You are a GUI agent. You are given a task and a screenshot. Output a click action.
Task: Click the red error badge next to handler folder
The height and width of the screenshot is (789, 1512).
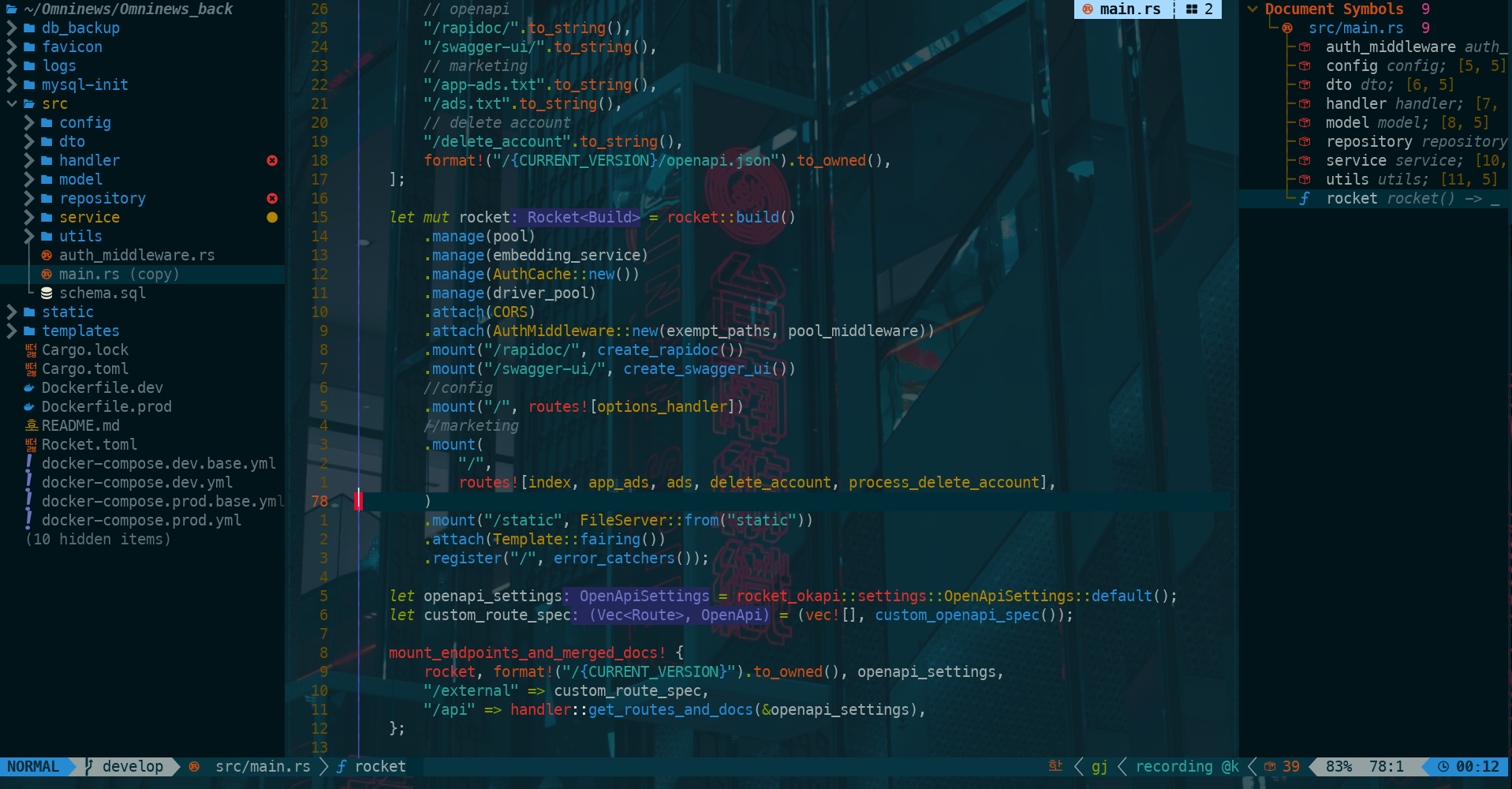tap(272, 161)
